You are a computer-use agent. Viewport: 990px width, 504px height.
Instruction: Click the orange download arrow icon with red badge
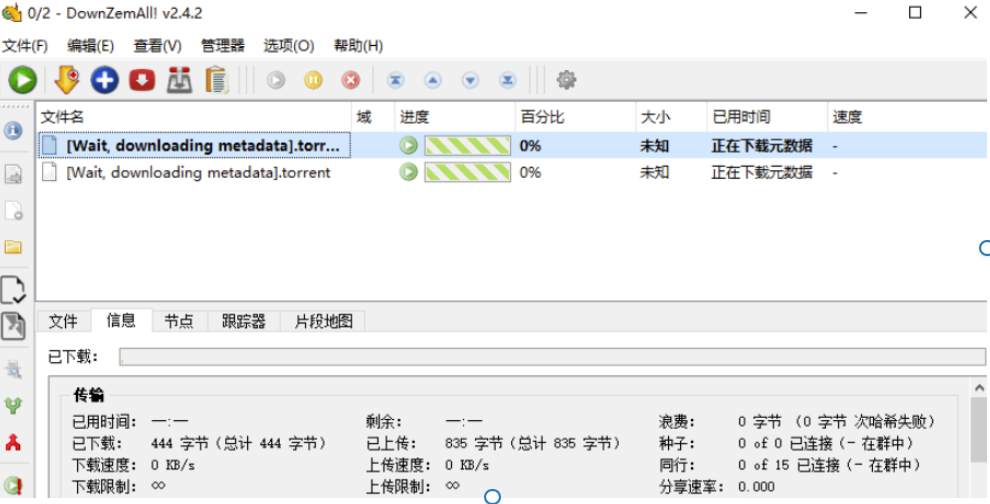[x=66, y=80]
